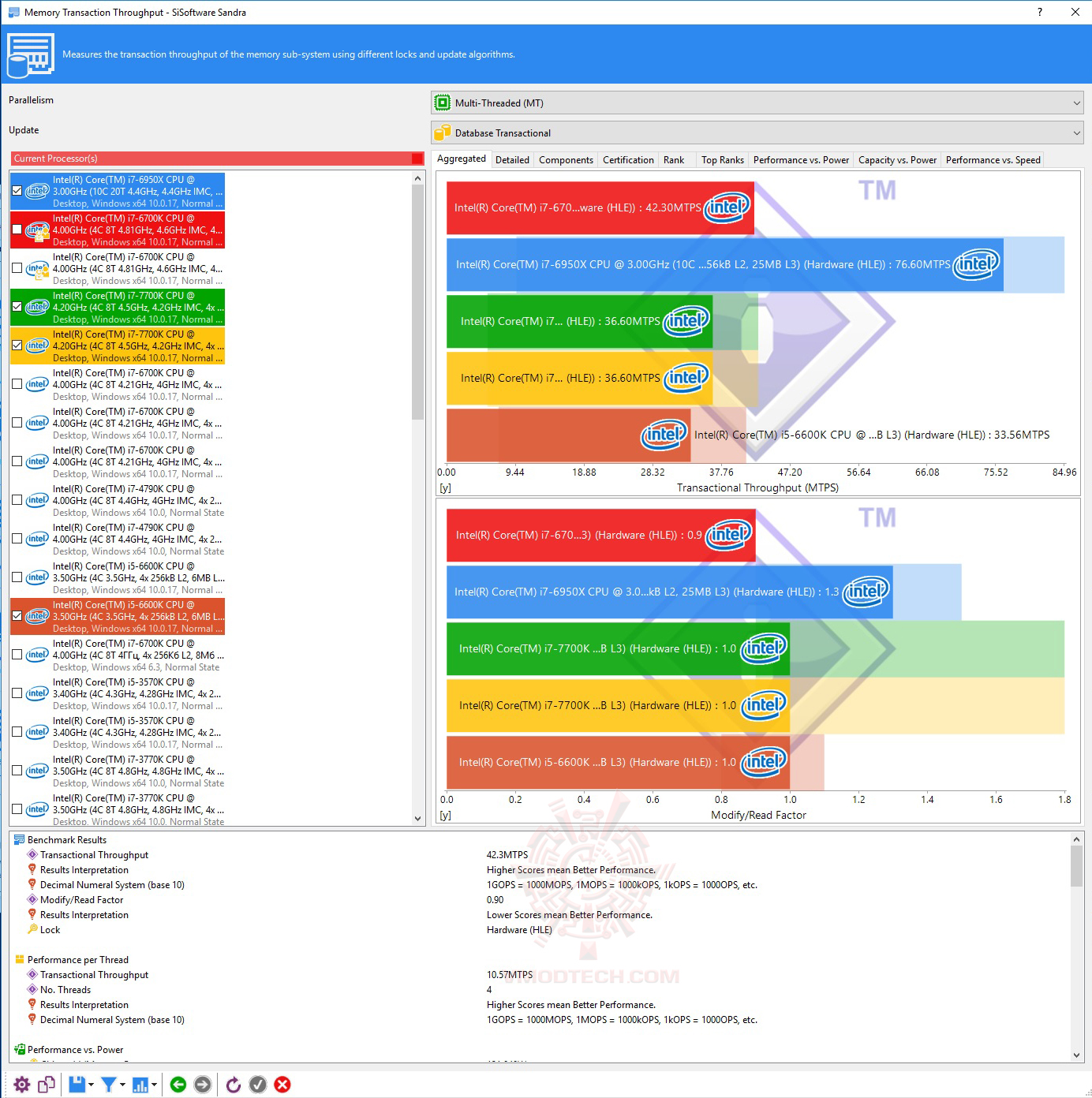Click the Sandra app icon in title bar
This screenshot has height=1098, width=1092.
click(13, 13)
